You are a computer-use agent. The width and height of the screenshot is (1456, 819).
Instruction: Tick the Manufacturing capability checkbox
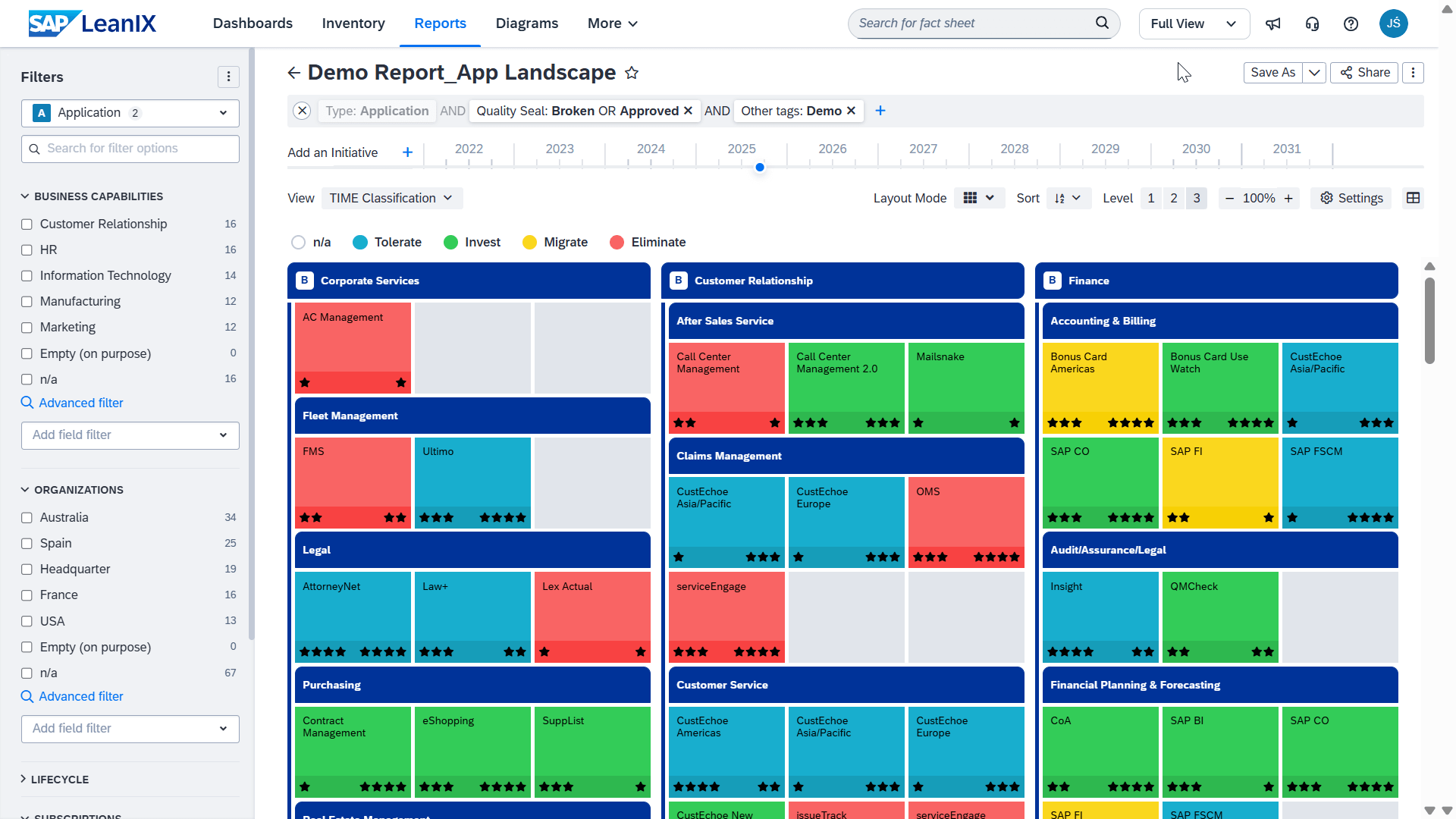pyautogui.click(x=27, y=302)
